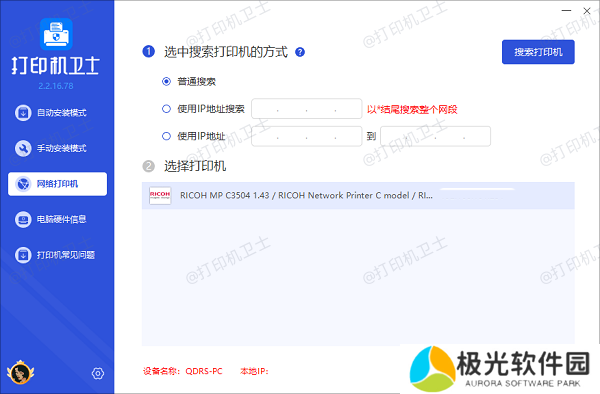Click the 网络打印机 sidebar icon
The width and height of the screenshot is (600, 394).
coord(23,184)
